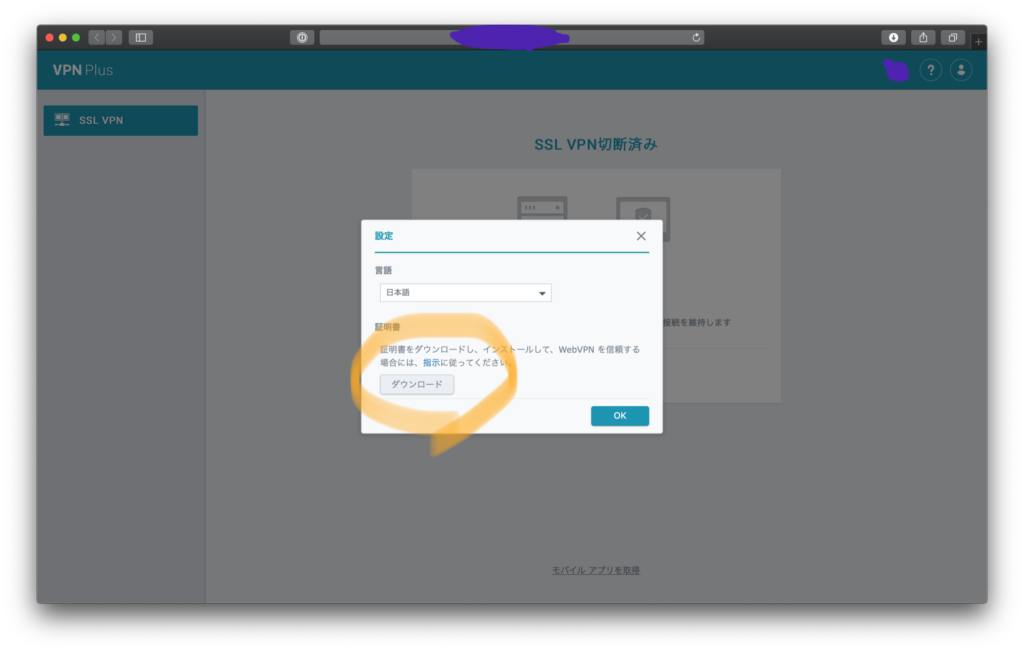Toggle the Safari sidebar button
Viewport: 1024px width, 652px height.
141,37
